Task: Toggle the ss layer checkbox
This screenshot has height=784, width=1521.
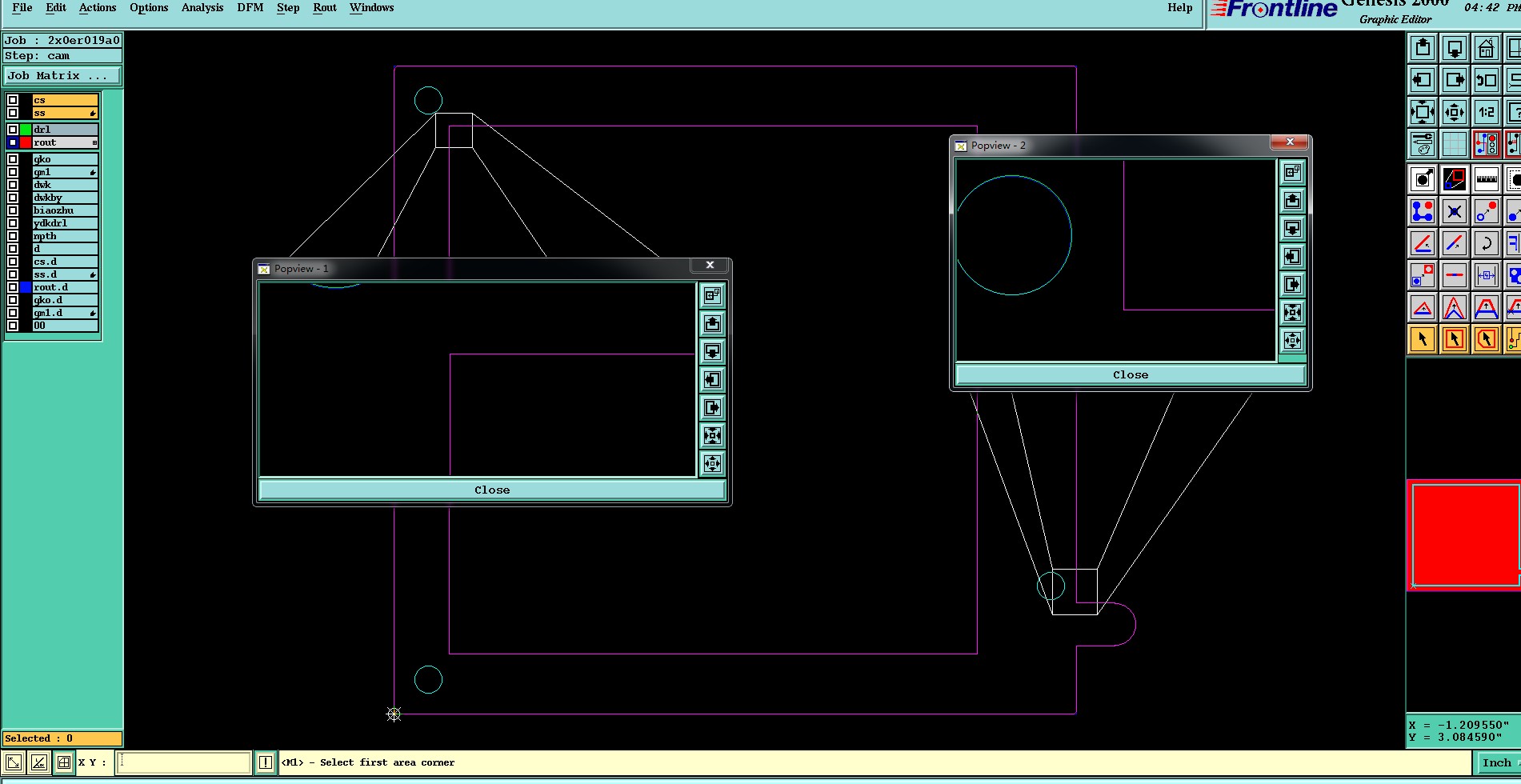Action: coord(13,113)
